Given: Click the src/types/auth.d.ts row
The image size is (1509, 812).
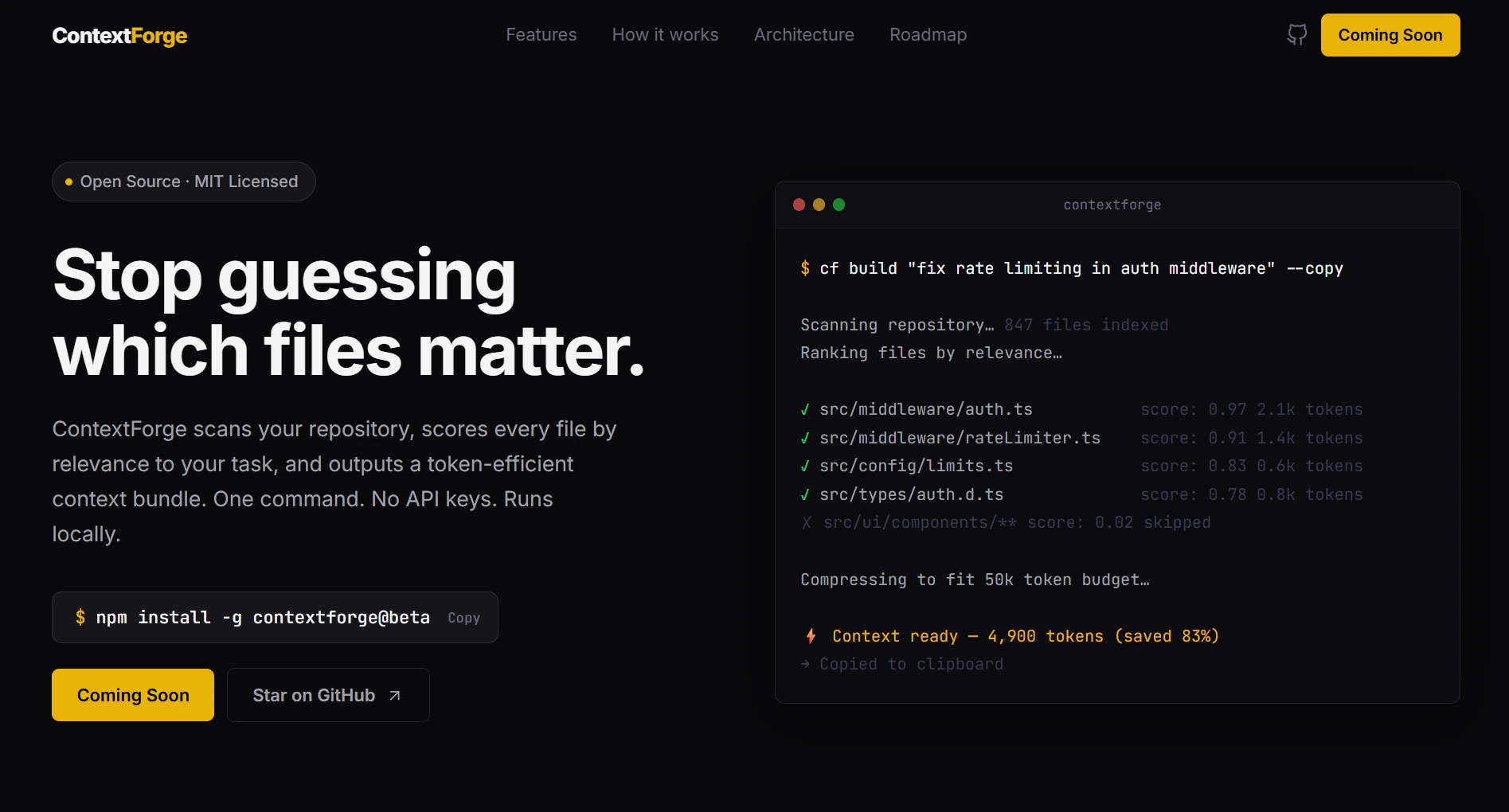Looking at the screenshot, I should pos(1081,494).
